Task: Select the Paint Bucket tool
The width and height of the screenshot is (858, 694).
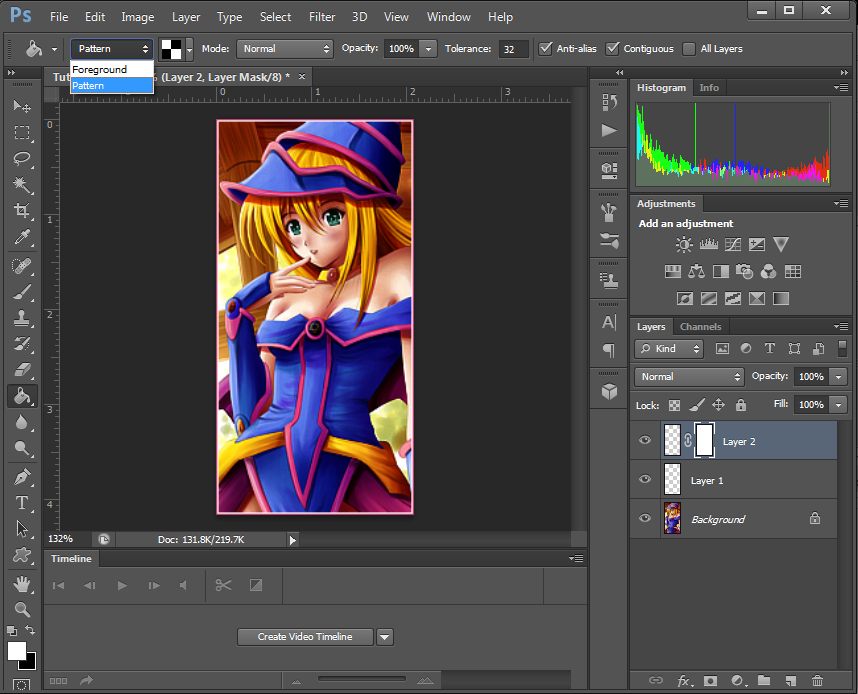Action: [x=22, y=396]
